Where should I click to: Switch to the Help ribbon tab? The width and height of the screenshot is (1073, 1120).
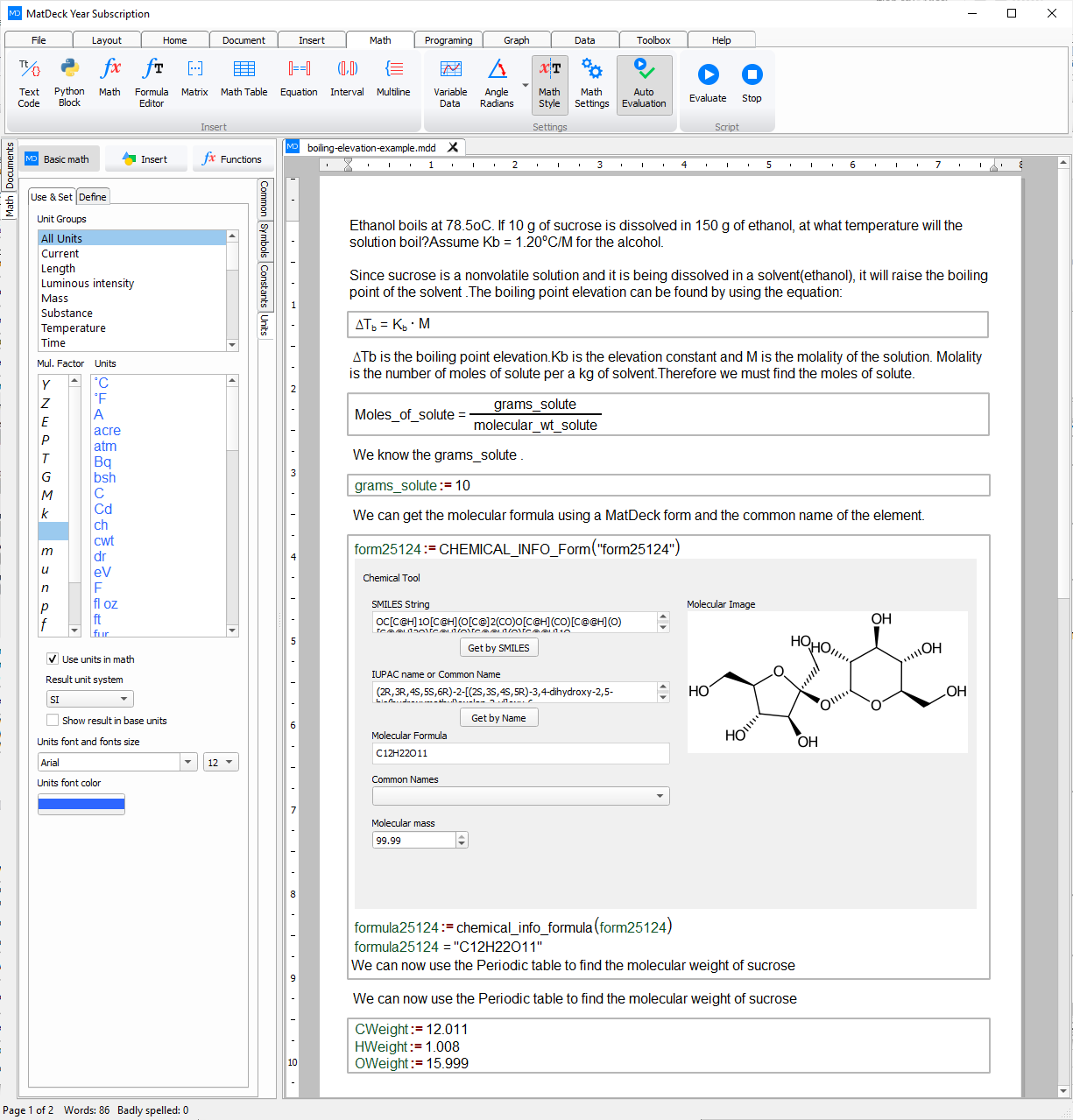722,39
